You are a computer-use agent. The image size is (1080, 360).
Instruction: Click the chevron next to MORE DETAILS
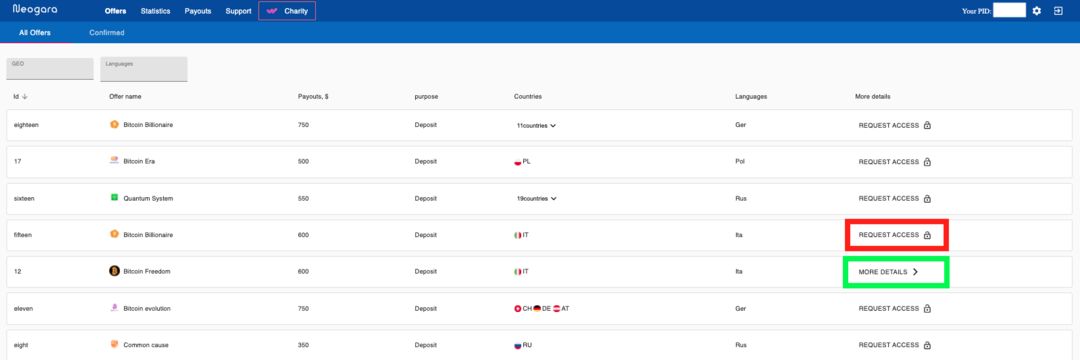(x=915, y=272)
